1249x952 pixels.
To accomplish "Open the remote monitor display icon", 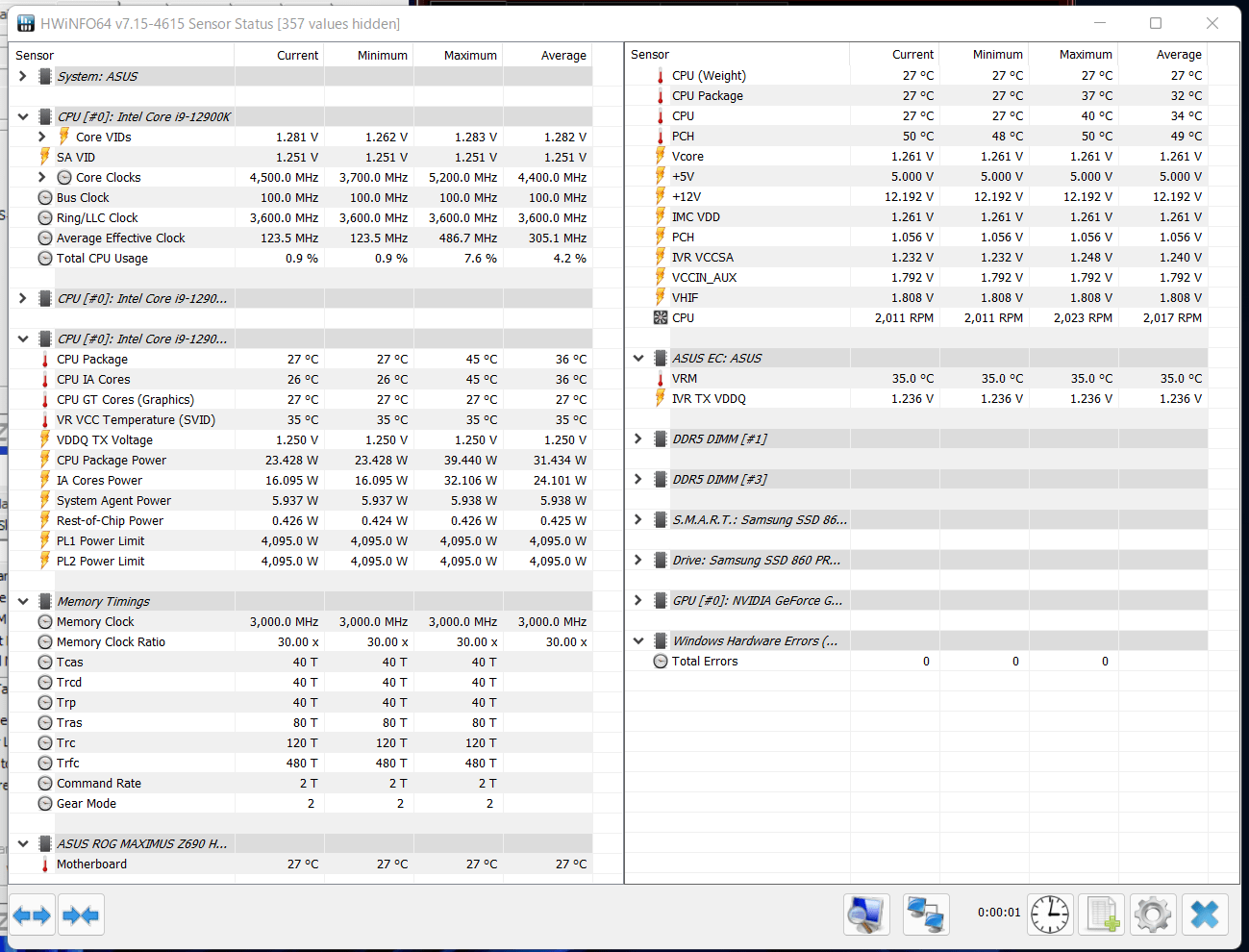I will click(866, 914).
